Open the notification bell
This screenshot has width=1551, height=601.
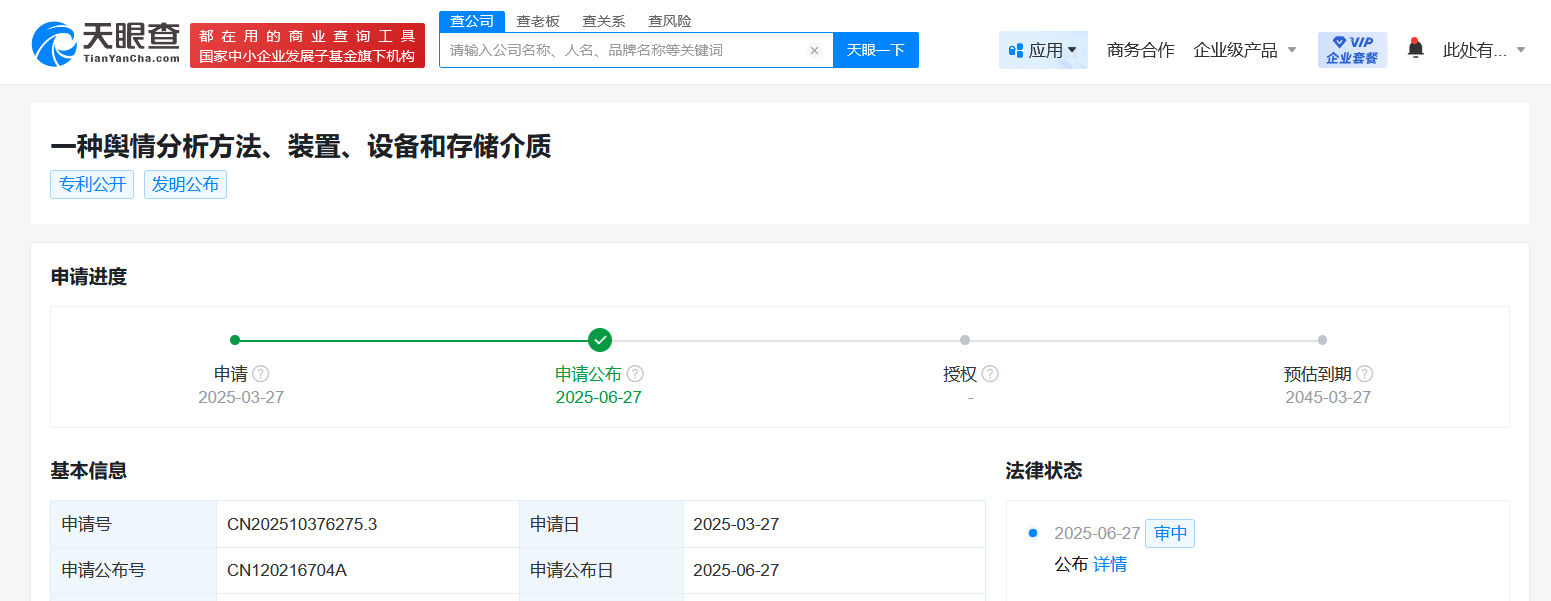click(x=1415, y=48)
